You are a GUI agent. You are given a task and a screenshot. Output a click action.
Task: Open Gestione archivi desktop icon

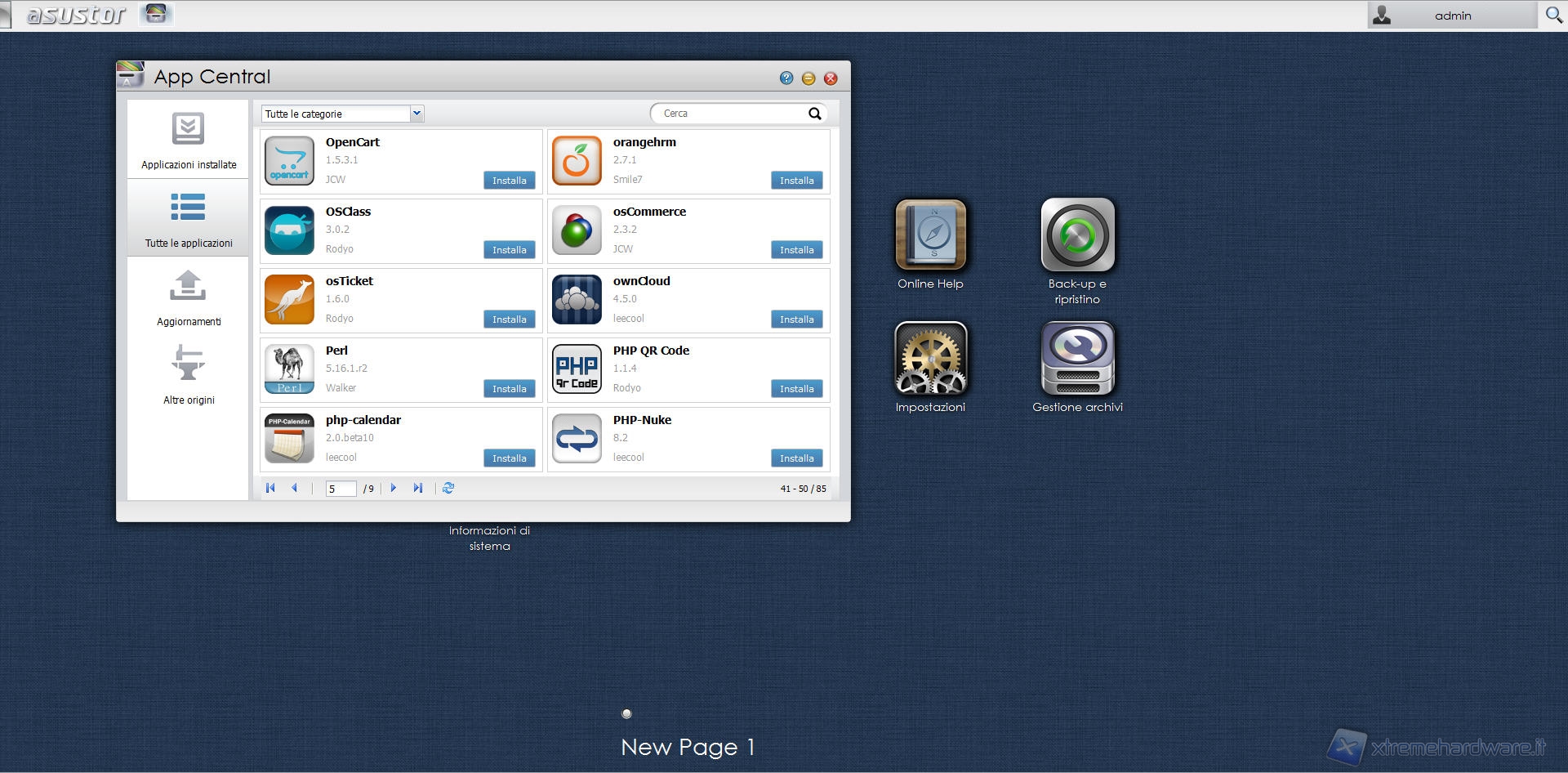coord(1077,359)
